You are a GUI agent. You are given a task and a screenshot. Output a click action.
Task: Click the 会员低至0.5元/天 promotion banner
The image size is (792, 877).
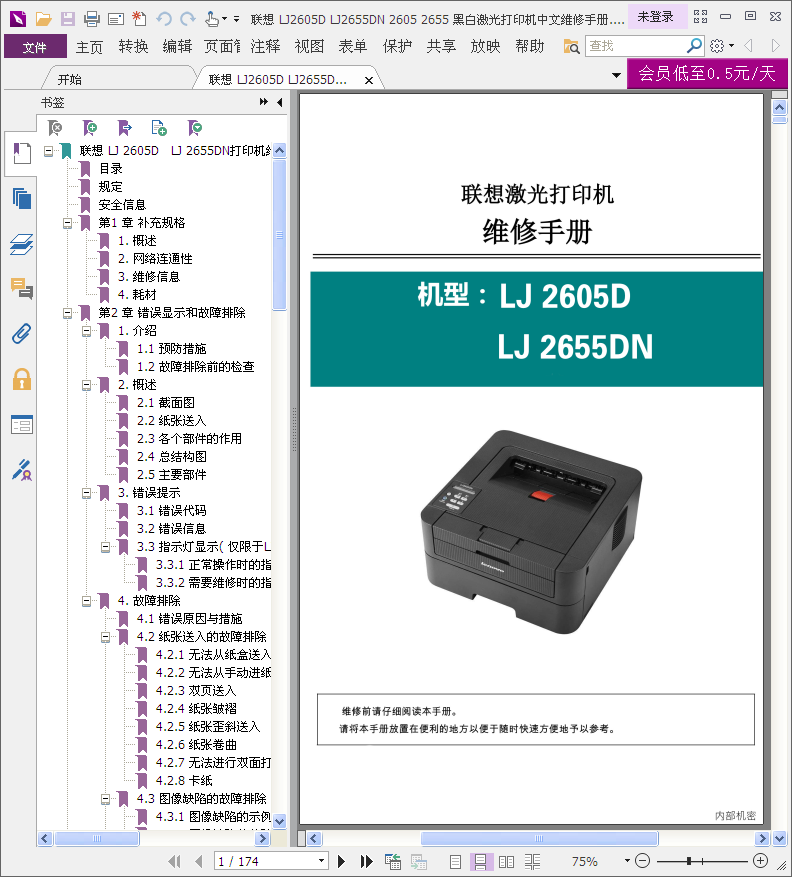707,73
